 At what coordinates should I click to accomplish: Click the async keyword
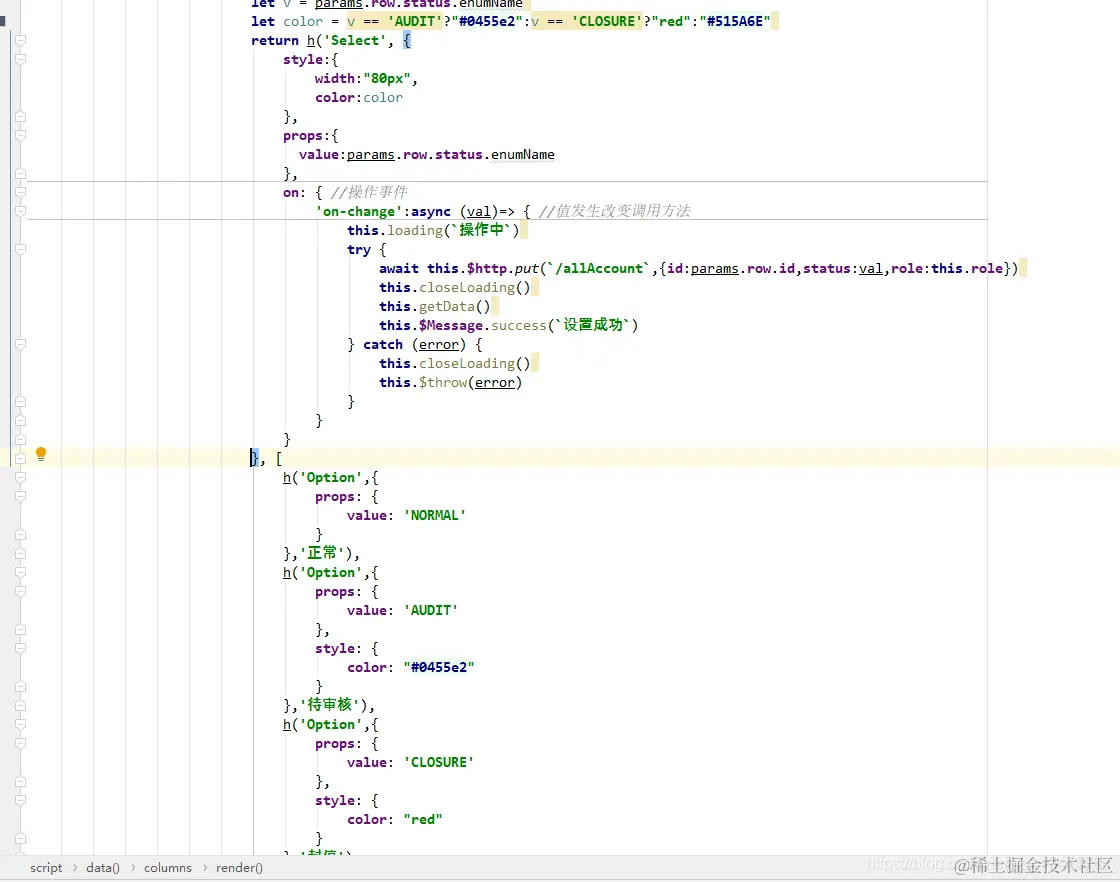(x=431, y=211)
